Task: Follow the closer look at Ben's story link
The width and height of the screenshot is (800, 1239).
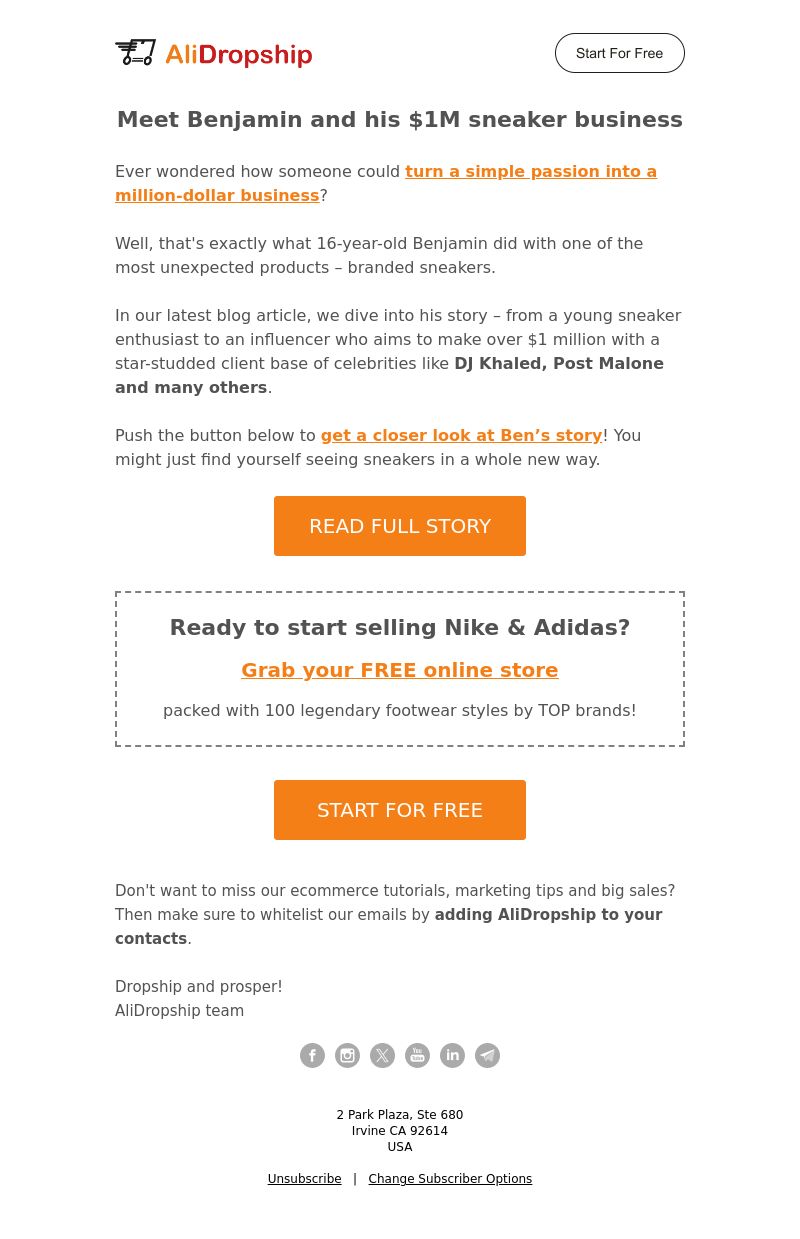Action: [461, 436]
